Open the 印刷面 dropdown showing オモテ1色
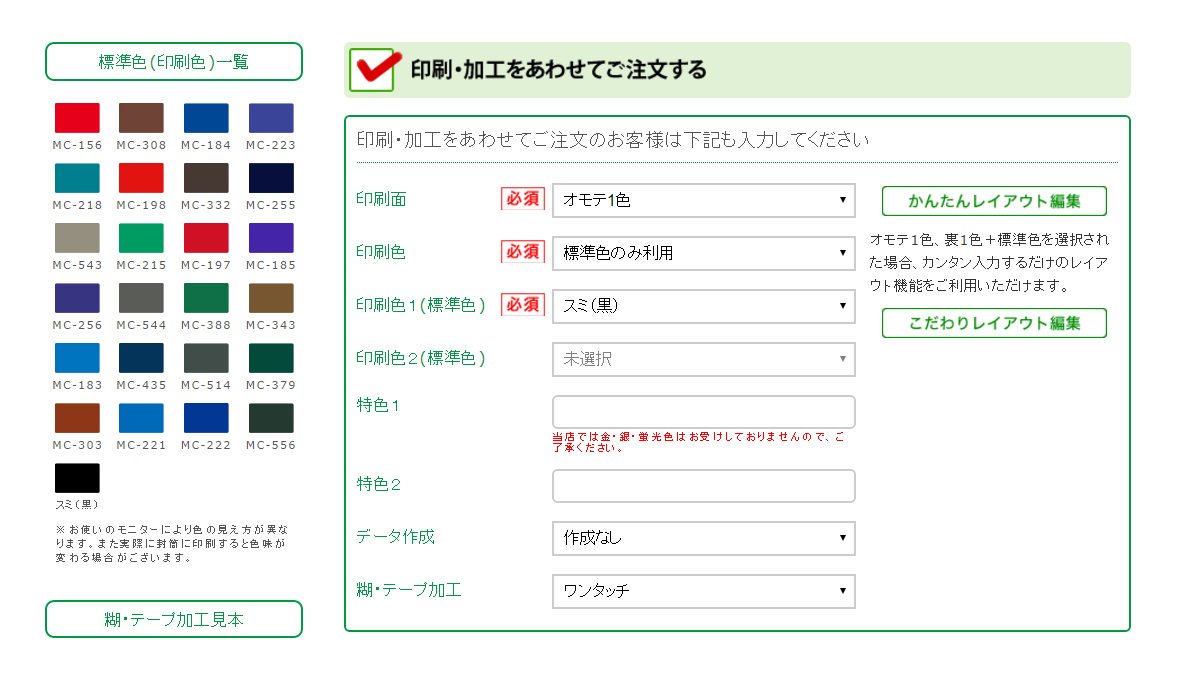Screen dimensions: 1180x695 (x=704, y=200)
